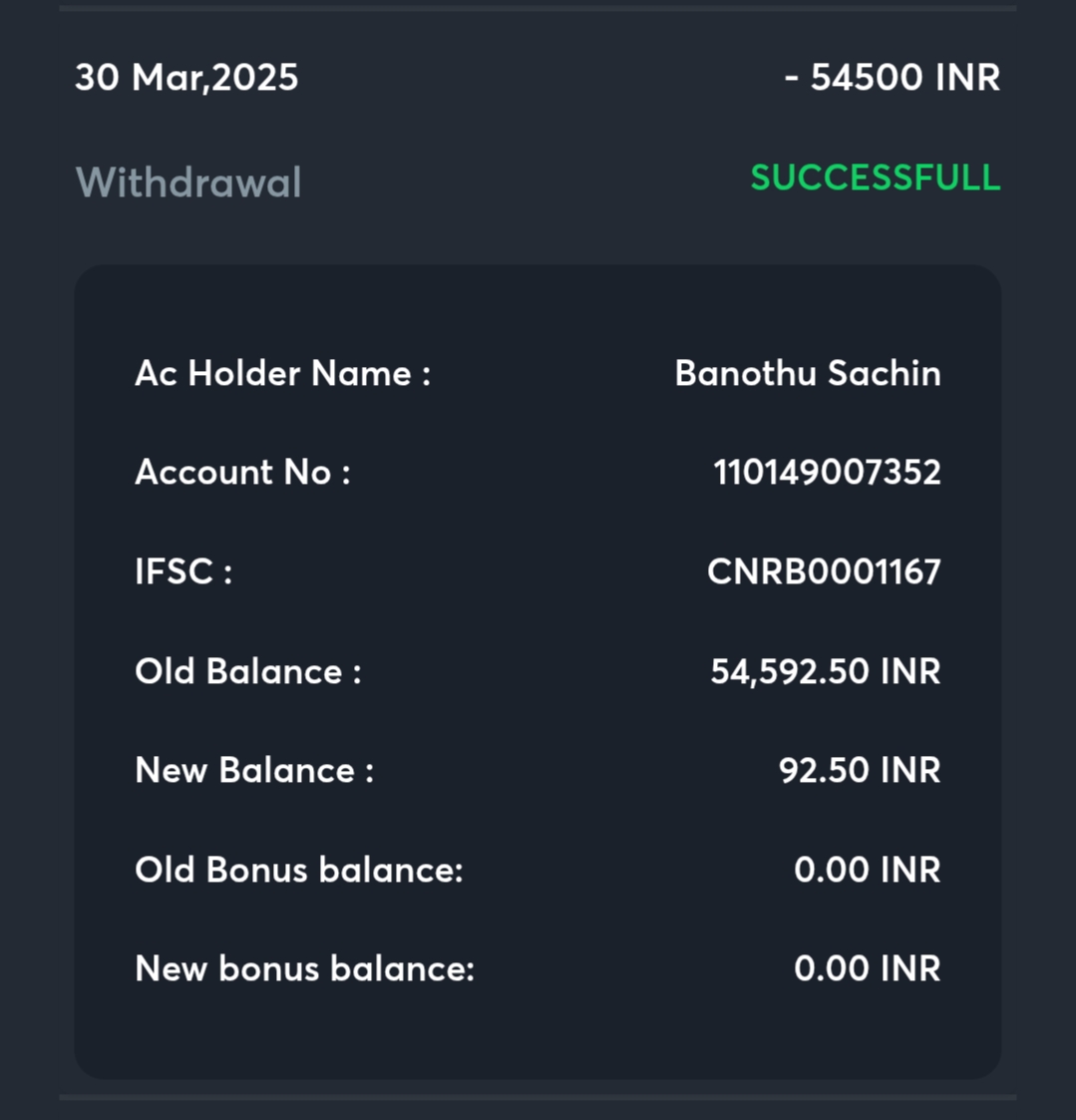The height and width of the screenshot is (1120, 1076).
Task: Tap the divider line below the details card
Action: click(538, 1097)
